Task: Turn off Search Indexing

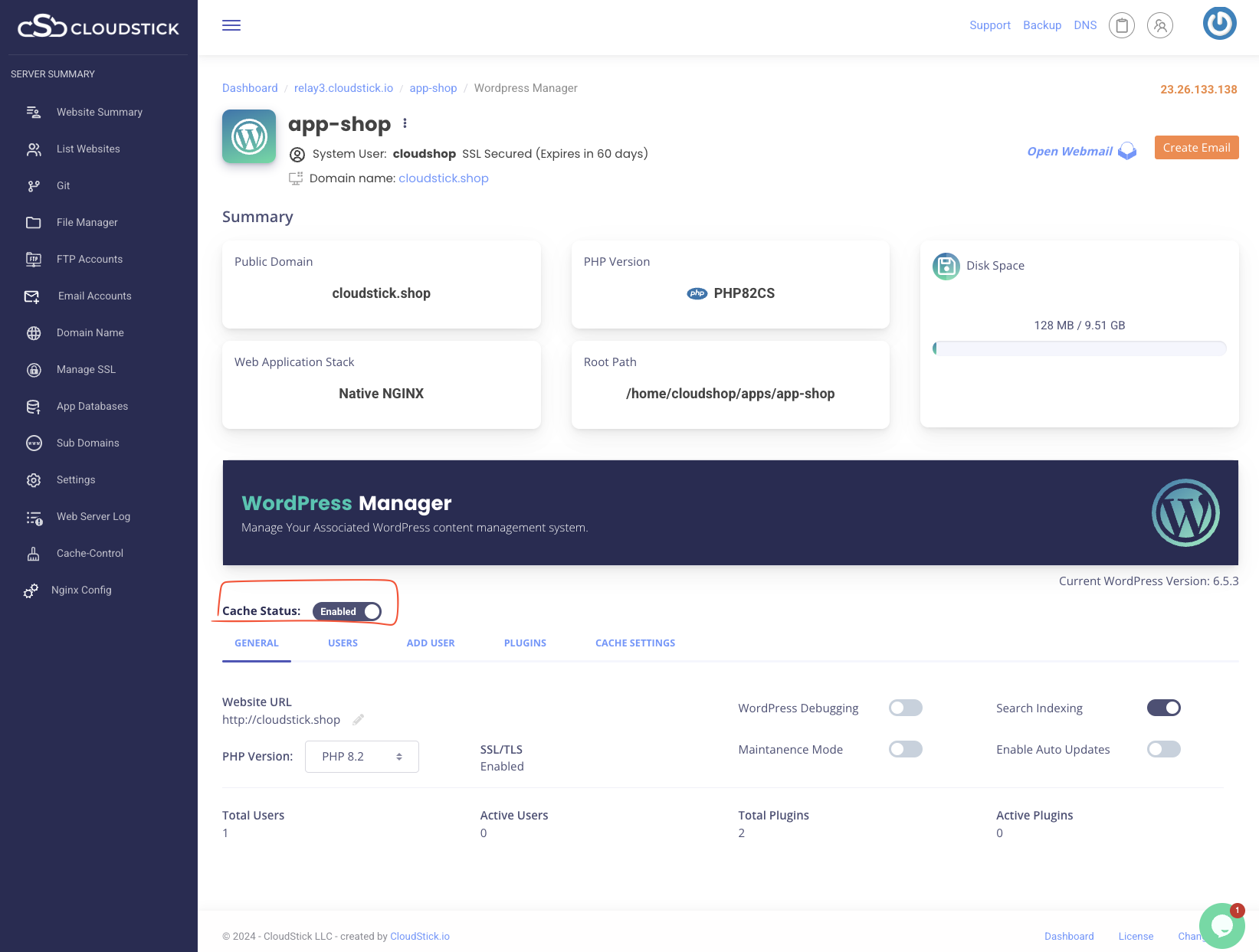Action: 1164,708
